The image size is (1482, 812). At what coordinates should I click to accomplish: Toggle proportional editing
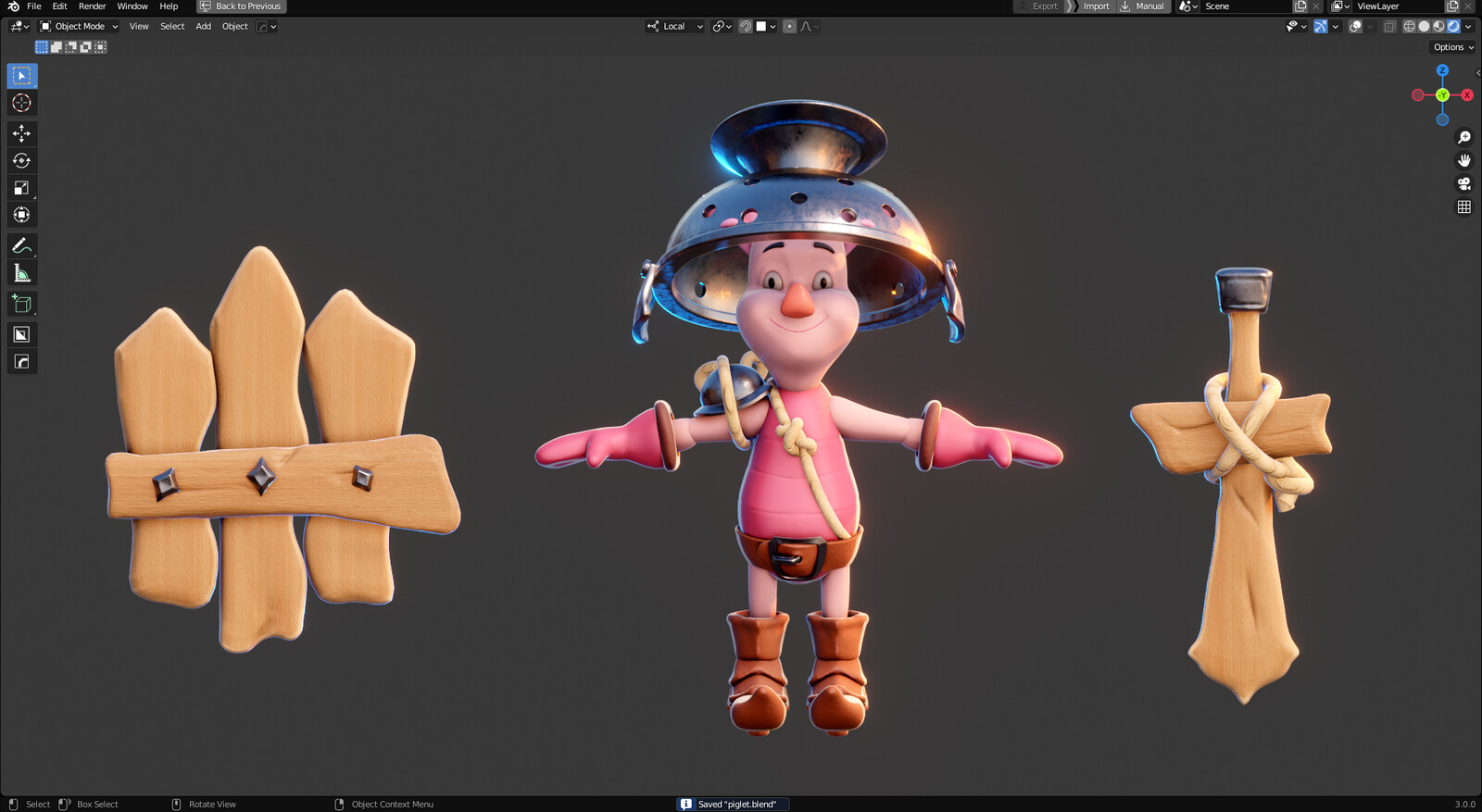(x=789, y=27)
